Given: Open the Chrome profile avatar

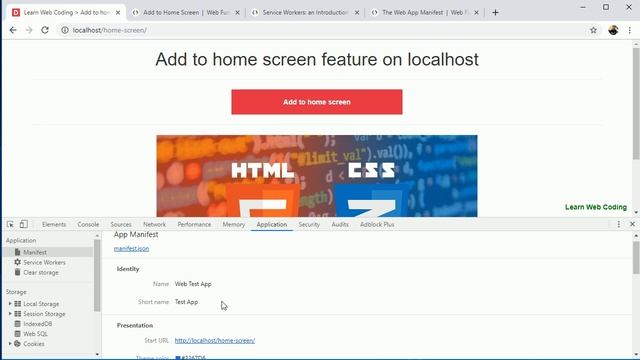Looking at the screenshot, I should point(613,30).
